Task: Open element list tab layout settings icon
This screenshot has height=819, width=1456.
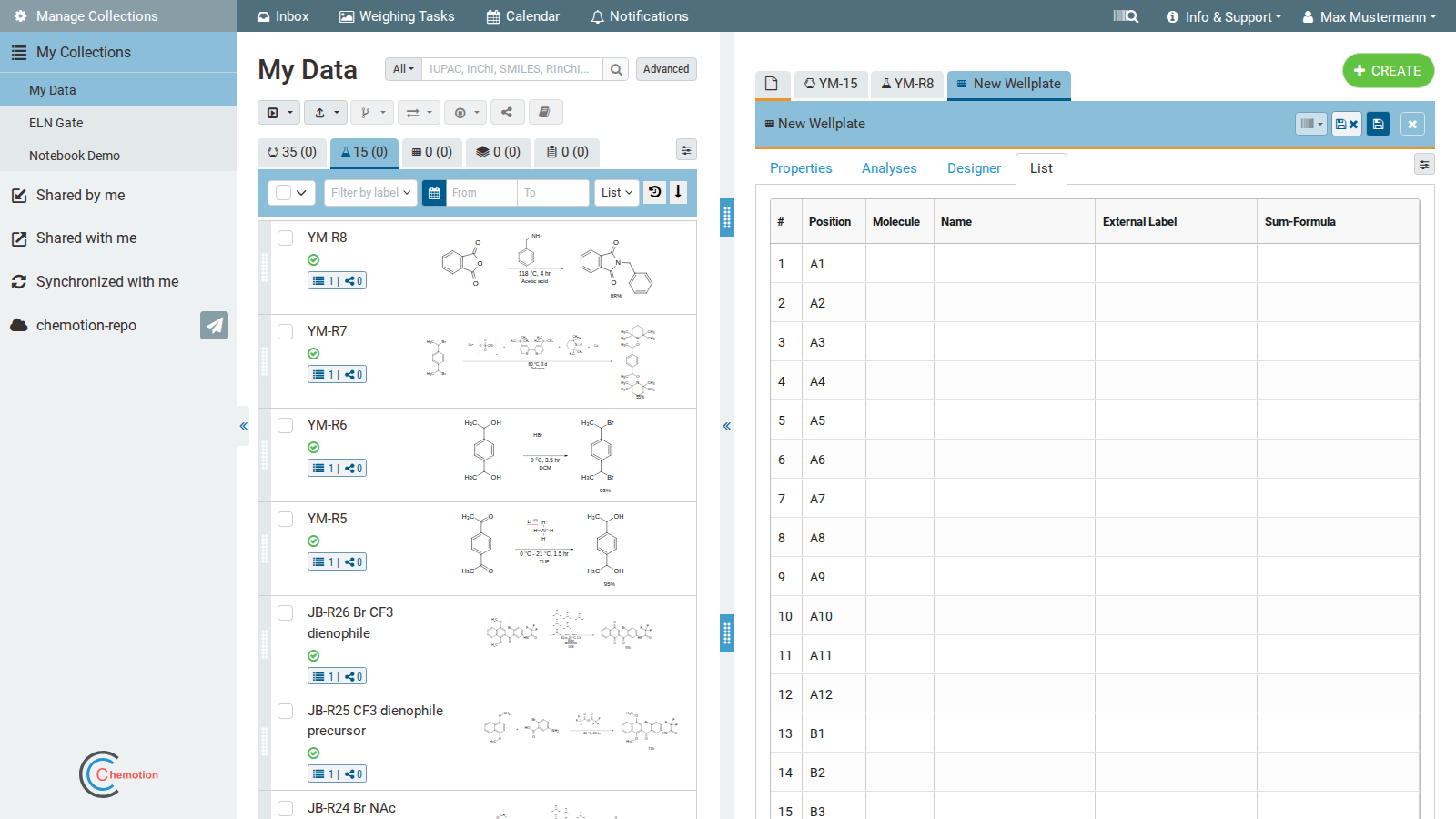Action: (x=686, y=150)
